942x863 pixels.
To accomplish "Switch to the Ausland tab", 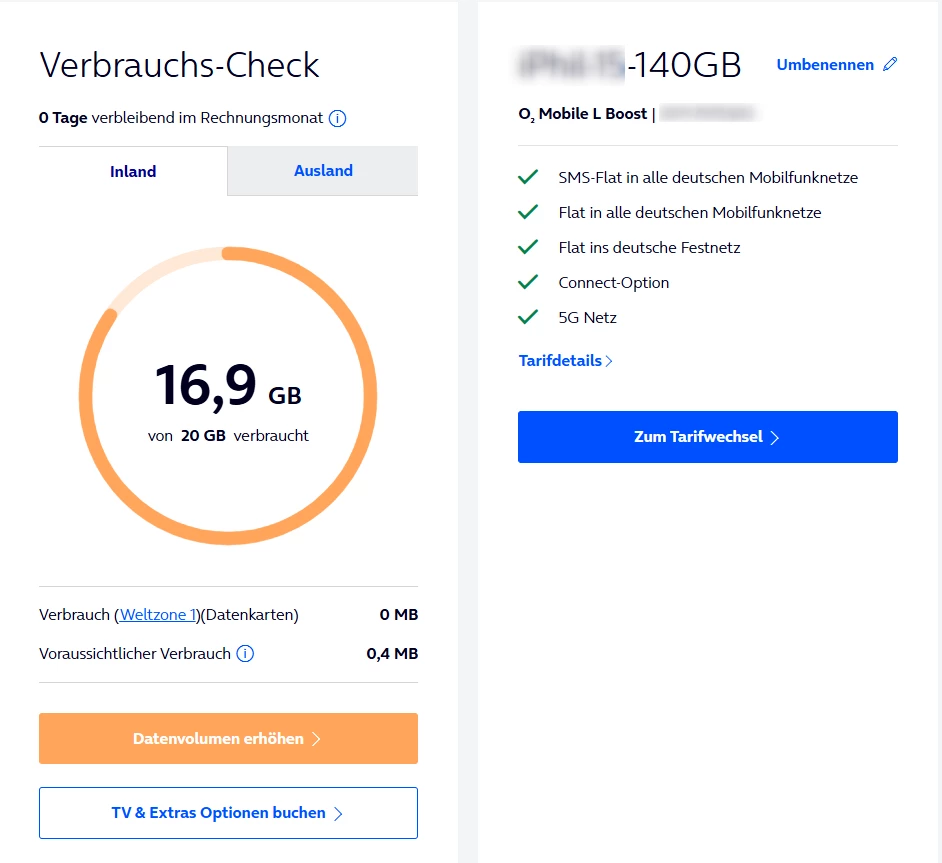I will 323,171.
